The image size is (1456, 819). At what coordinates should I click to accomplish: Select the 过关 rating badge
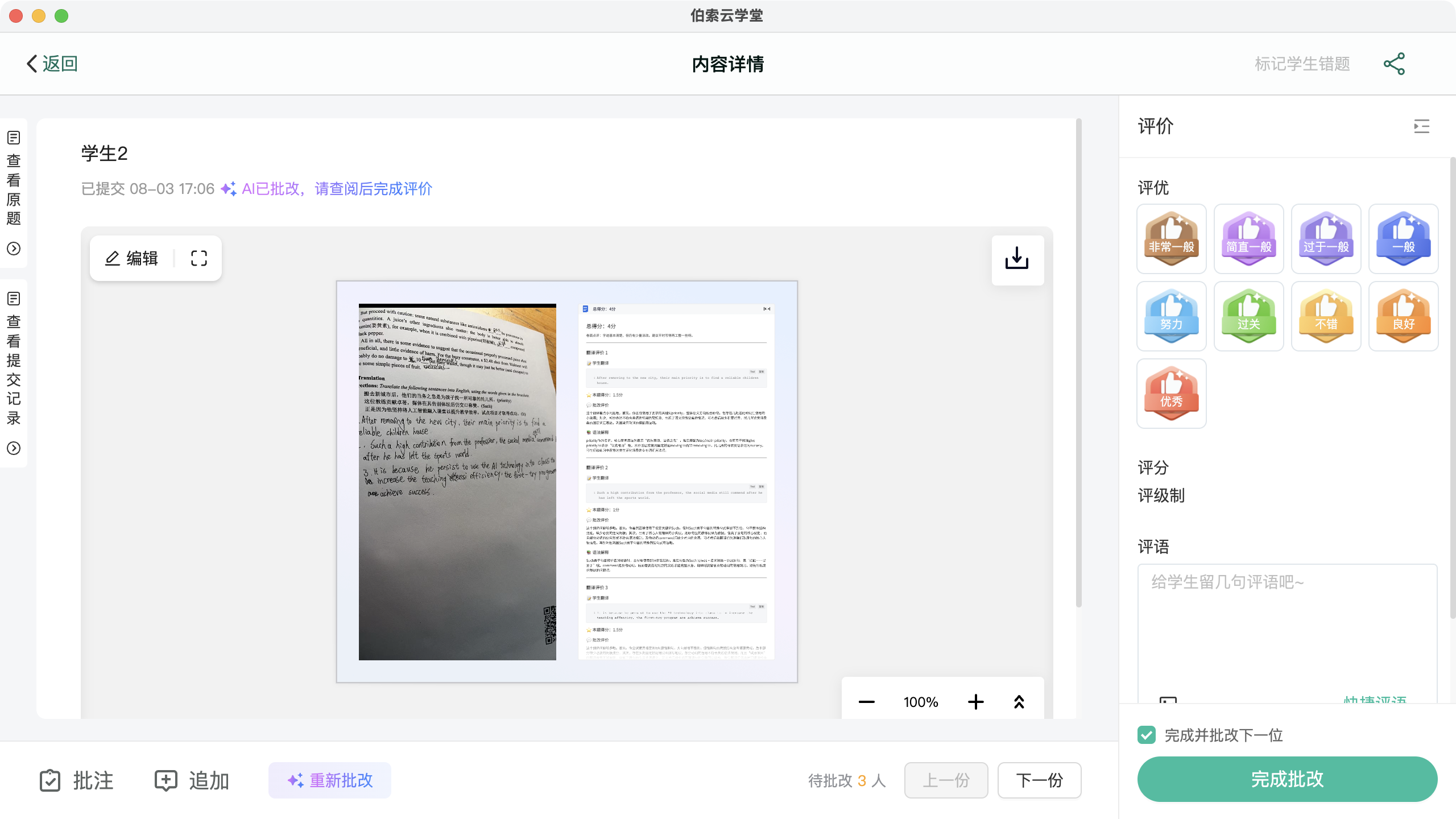coord(1248,316)
